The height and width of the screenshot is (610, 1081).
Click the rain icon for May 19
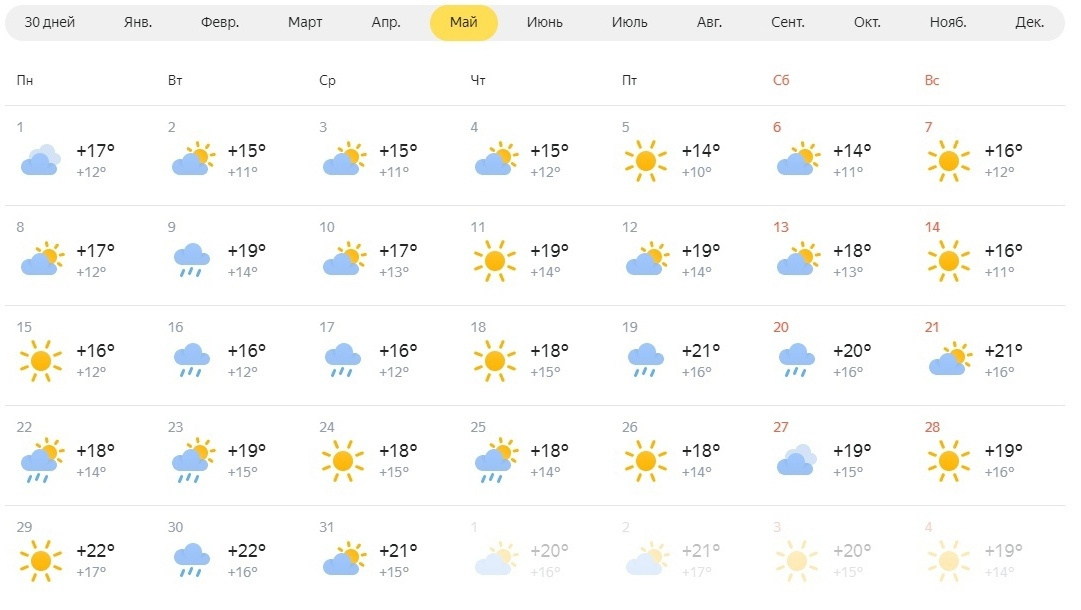click(645, 360)
